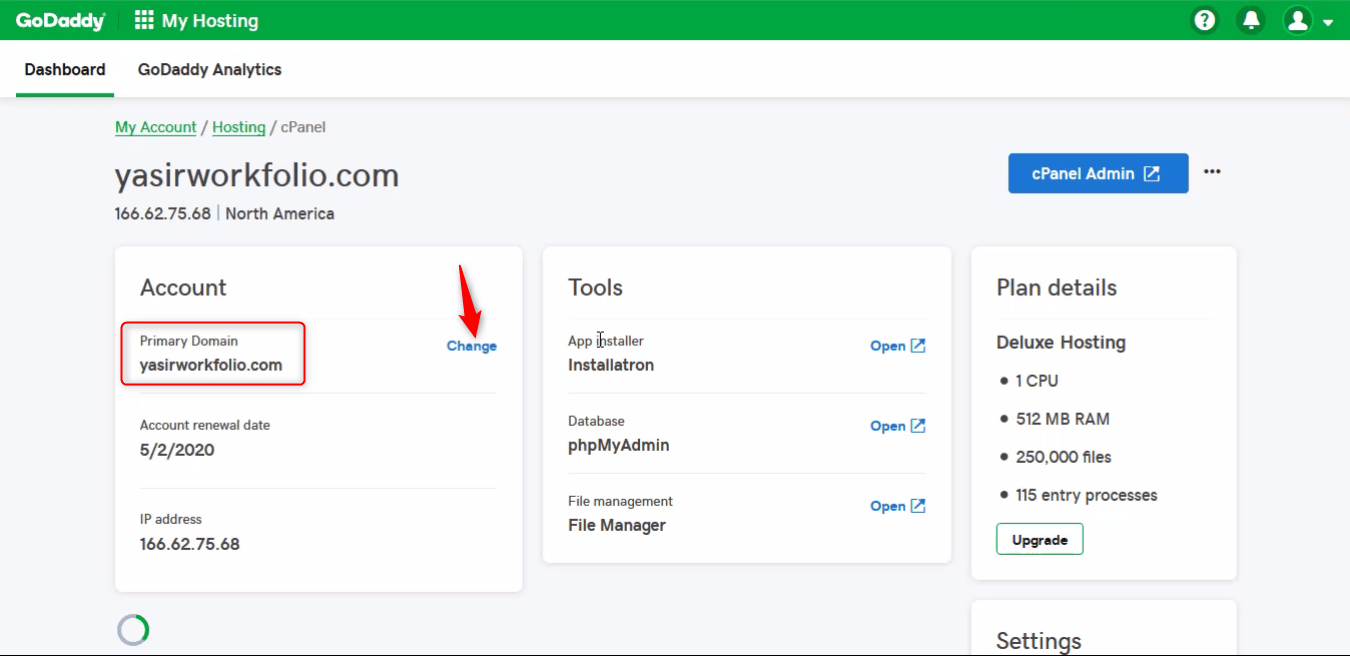Go to Hosting breadcrumb link
Viewport: 1350px width, 656px height.
pyautogui.click(x=239, y=127)
